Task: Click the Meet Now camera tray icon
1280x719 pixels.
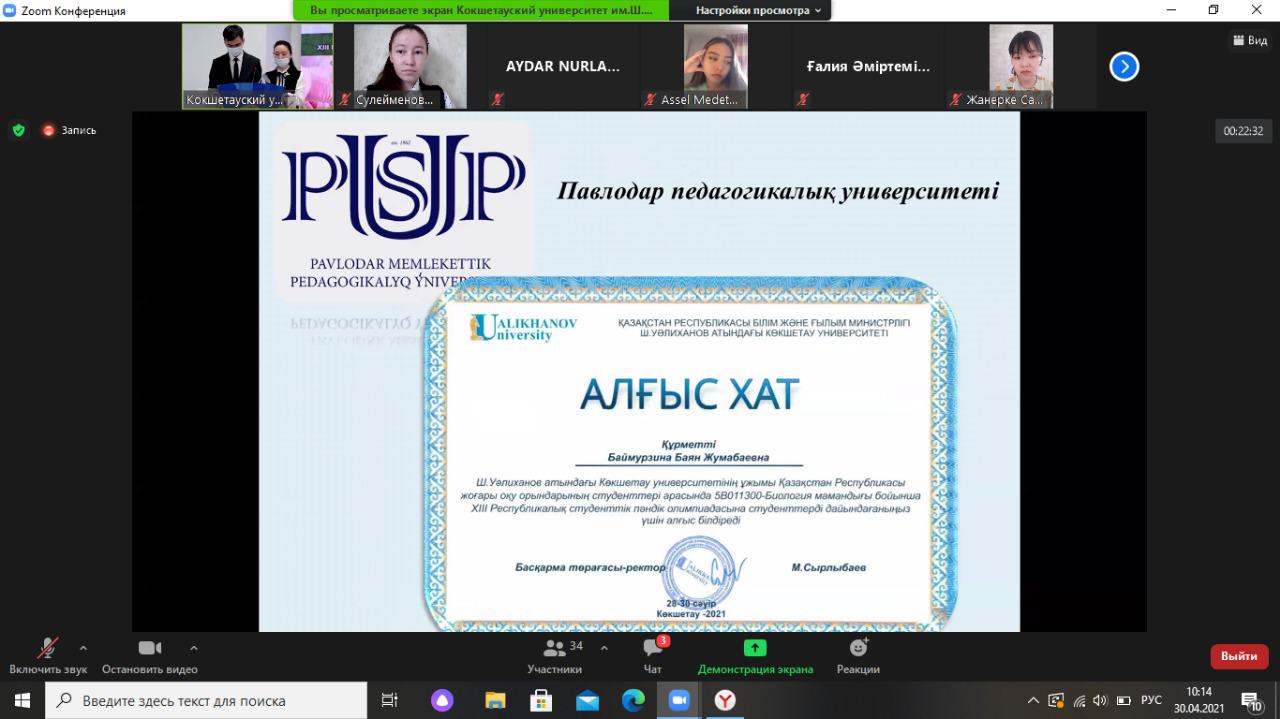Action: click(1056, 700)
